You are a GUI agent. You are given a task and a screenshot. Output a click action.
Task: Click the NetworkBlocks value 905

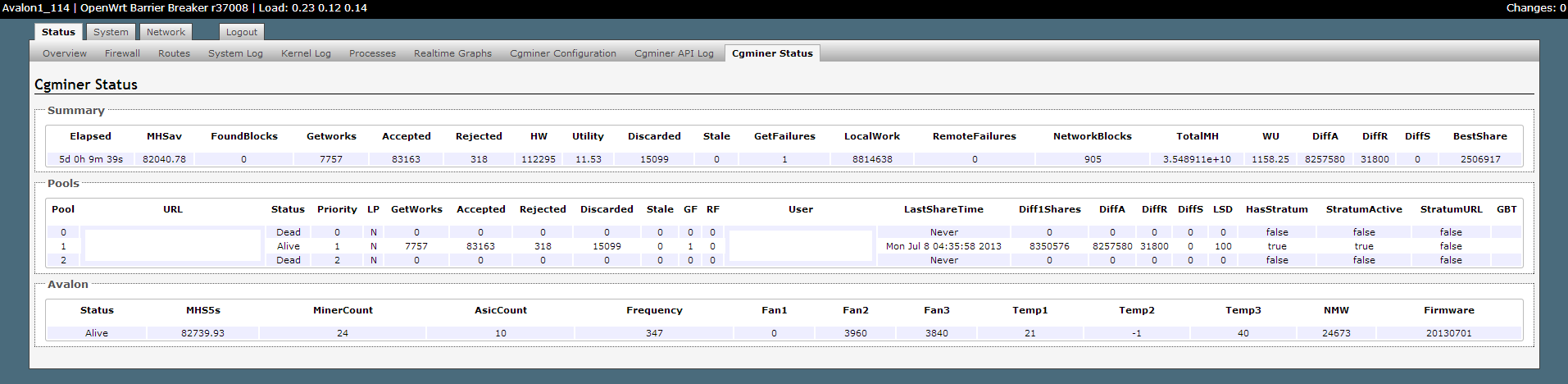click(x=1093, y=159)
